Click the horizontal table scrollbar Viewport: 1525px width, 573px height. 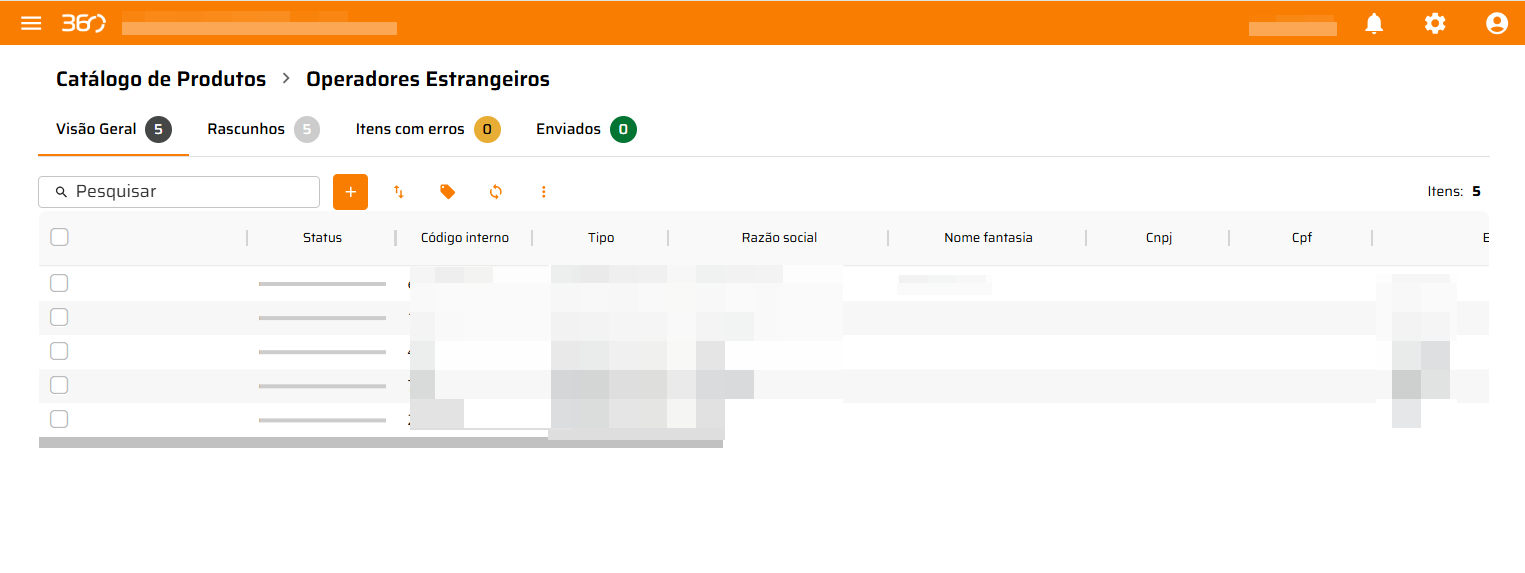380,443
